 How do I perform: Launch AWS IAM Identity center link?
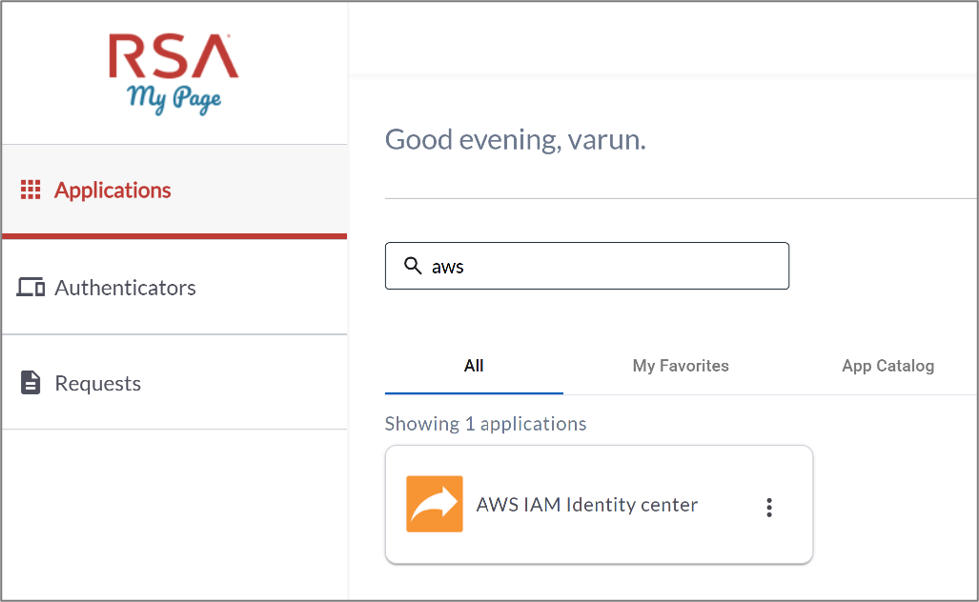click(x=587, y=505)
